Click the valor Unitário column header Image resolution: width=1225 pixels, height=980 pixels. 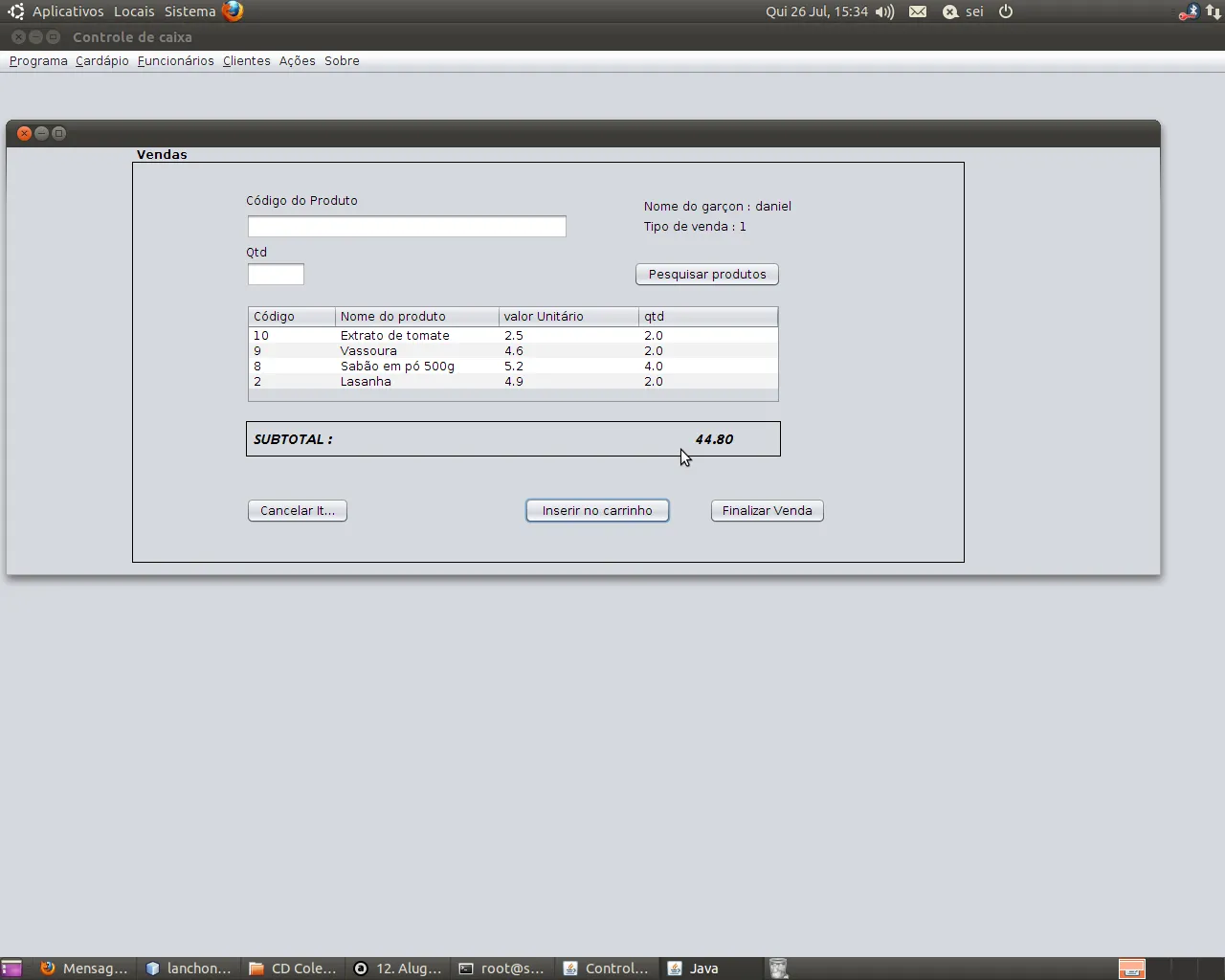(569, 317)
